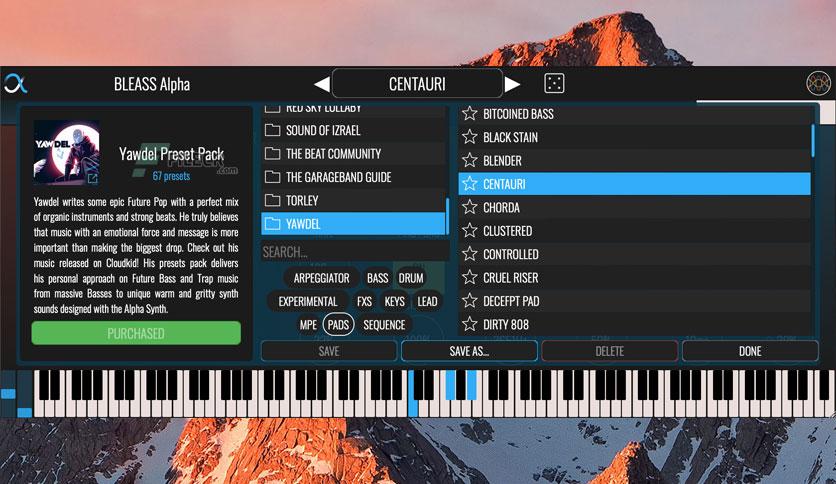
Task: Toggle the PADS tag filter
Action: point(339,325)
